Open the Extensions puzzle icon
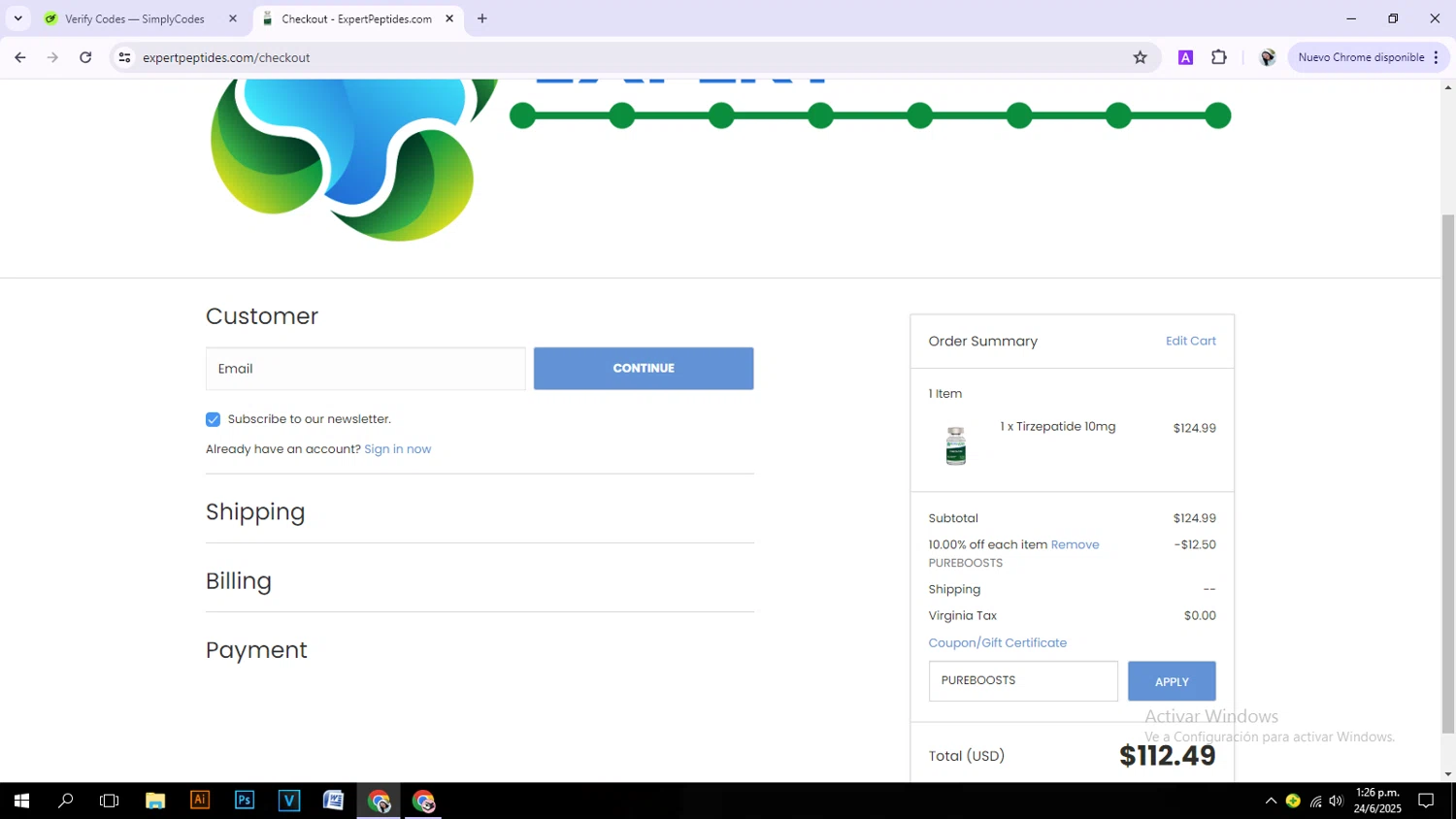 click(x=1219, y=57)
